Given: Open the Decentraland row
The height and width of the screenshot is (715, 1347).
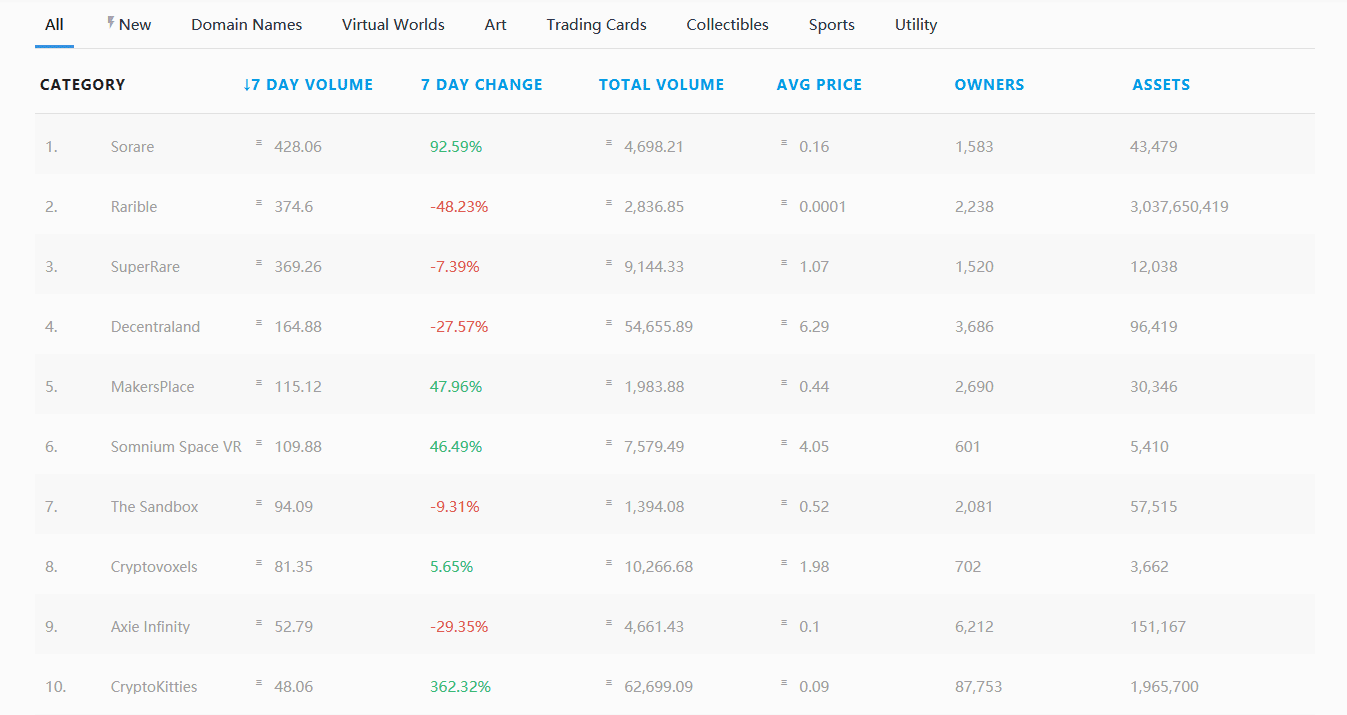Looking at the screenshot, I should (675, 326).
